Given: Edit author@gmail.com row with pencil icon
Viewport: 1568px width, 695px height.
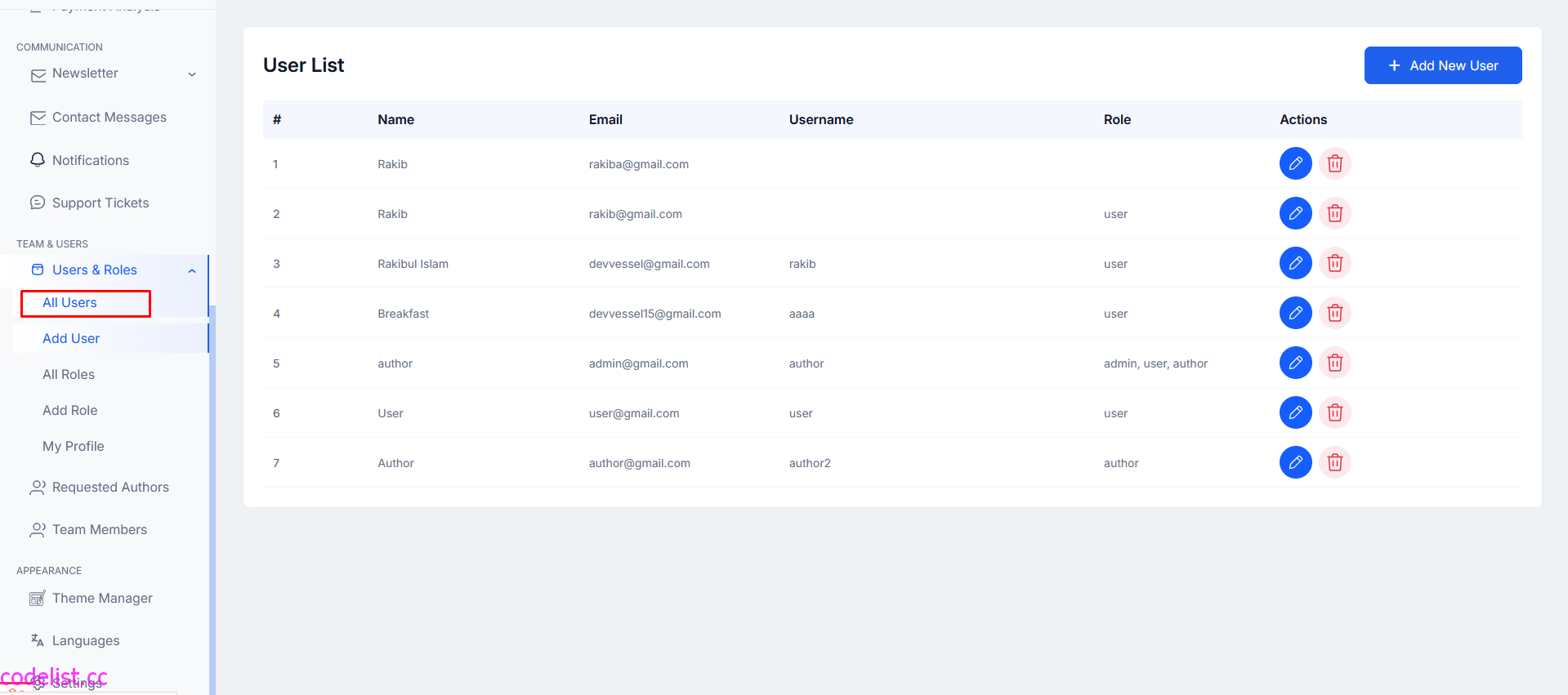Looking at the screenshot, I should (1295, 462).
